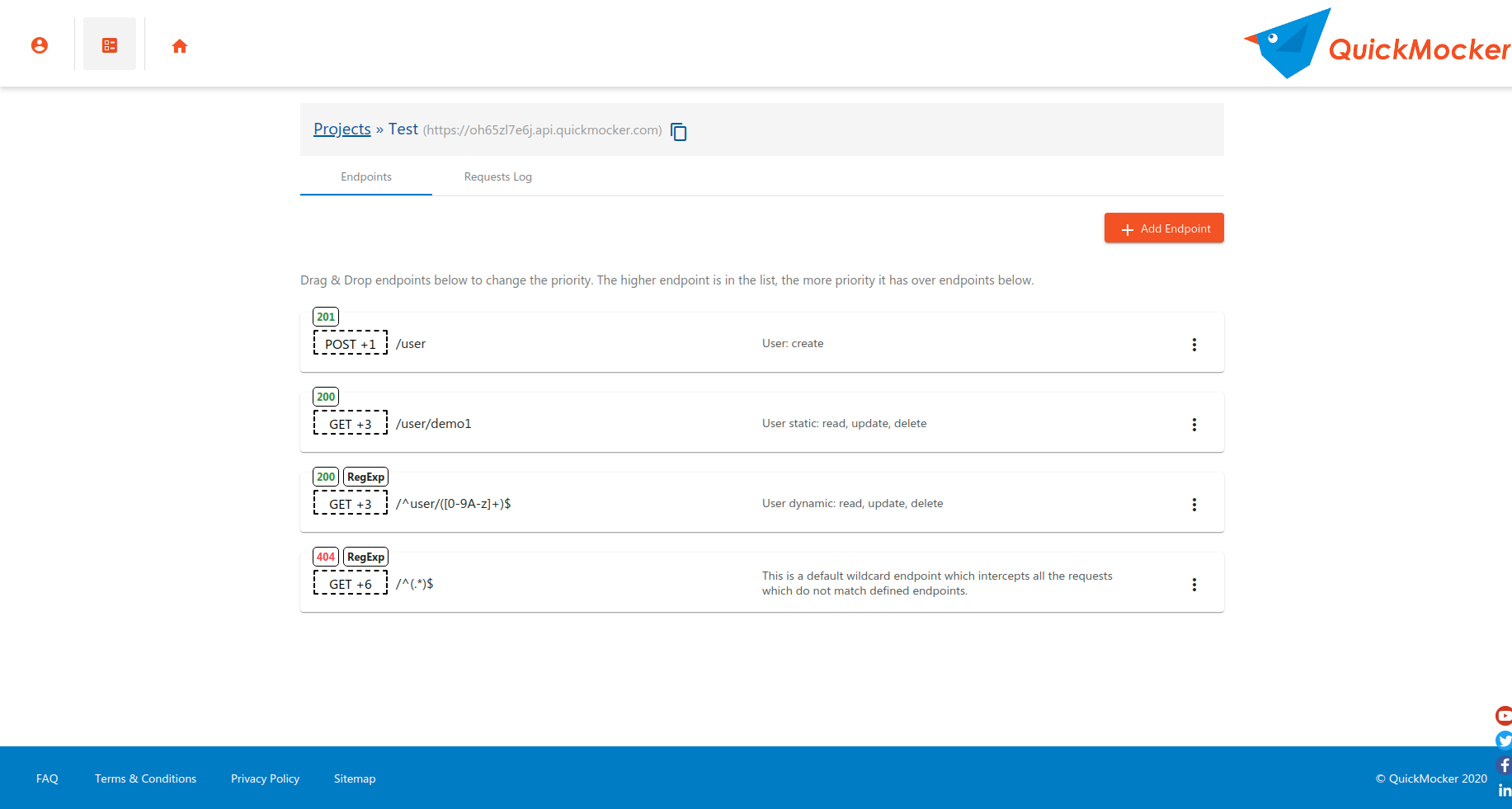
Task: Open the user account icon
Action: pyautogui.click(x=40, y=45)
